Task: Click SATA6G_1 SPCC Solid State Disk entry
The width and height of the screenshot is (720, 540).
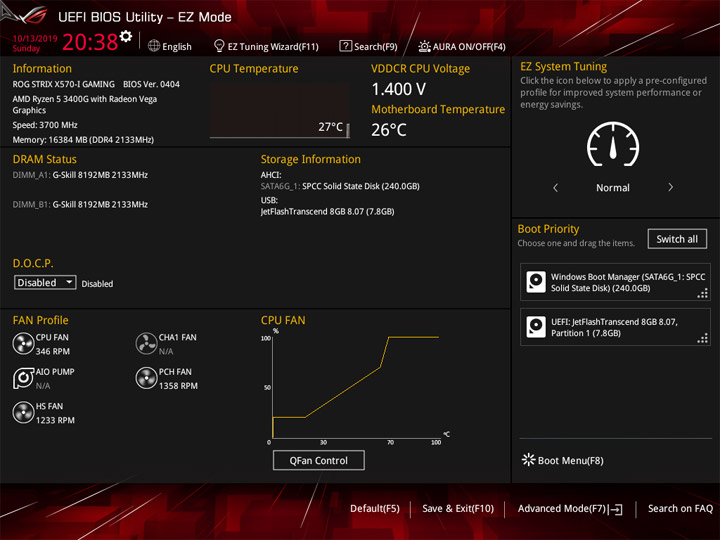Action: click(340, 186)
